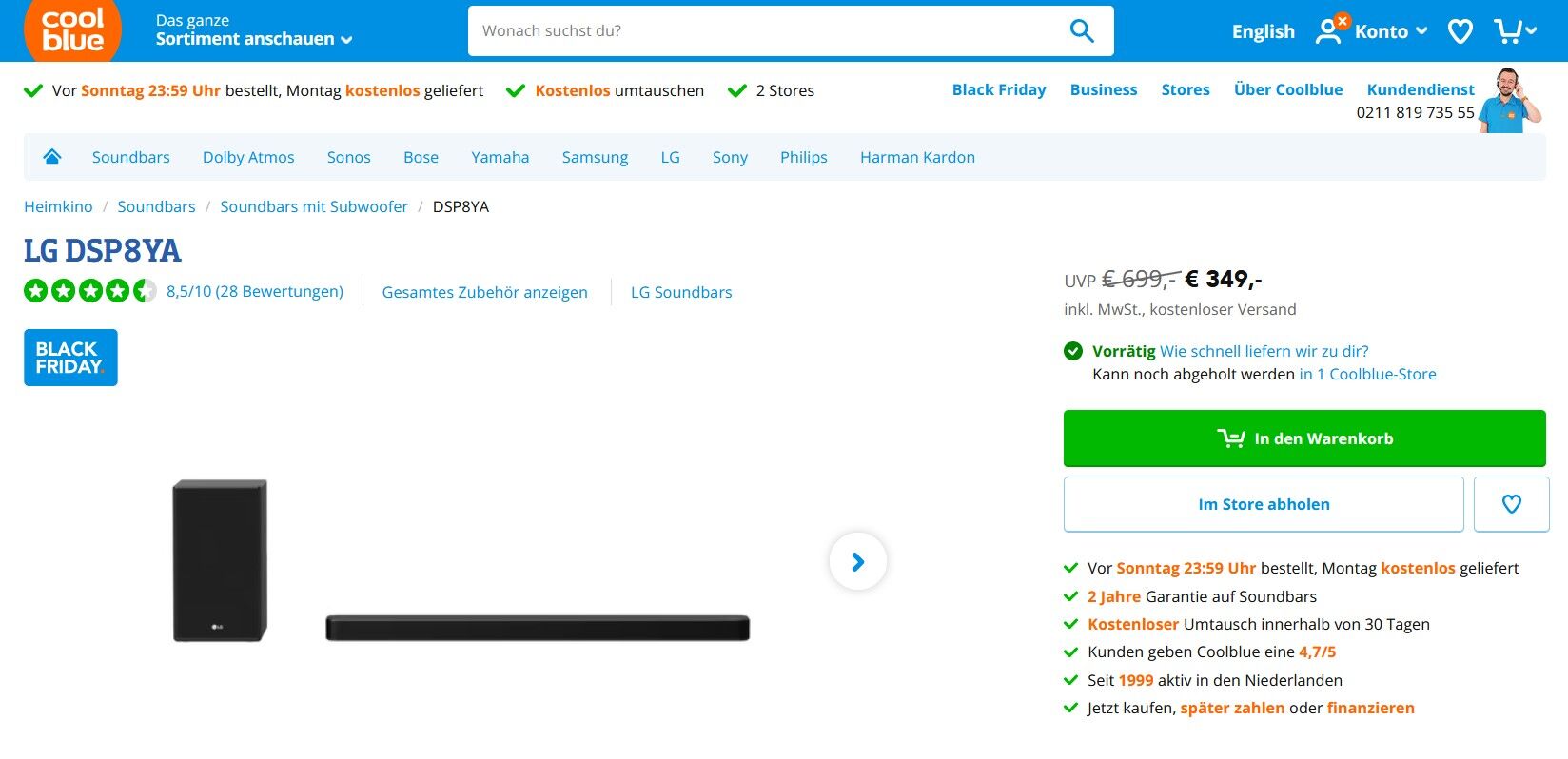Click the account person icon
The image size is (1568, 759).
(x=1329, y=29)
